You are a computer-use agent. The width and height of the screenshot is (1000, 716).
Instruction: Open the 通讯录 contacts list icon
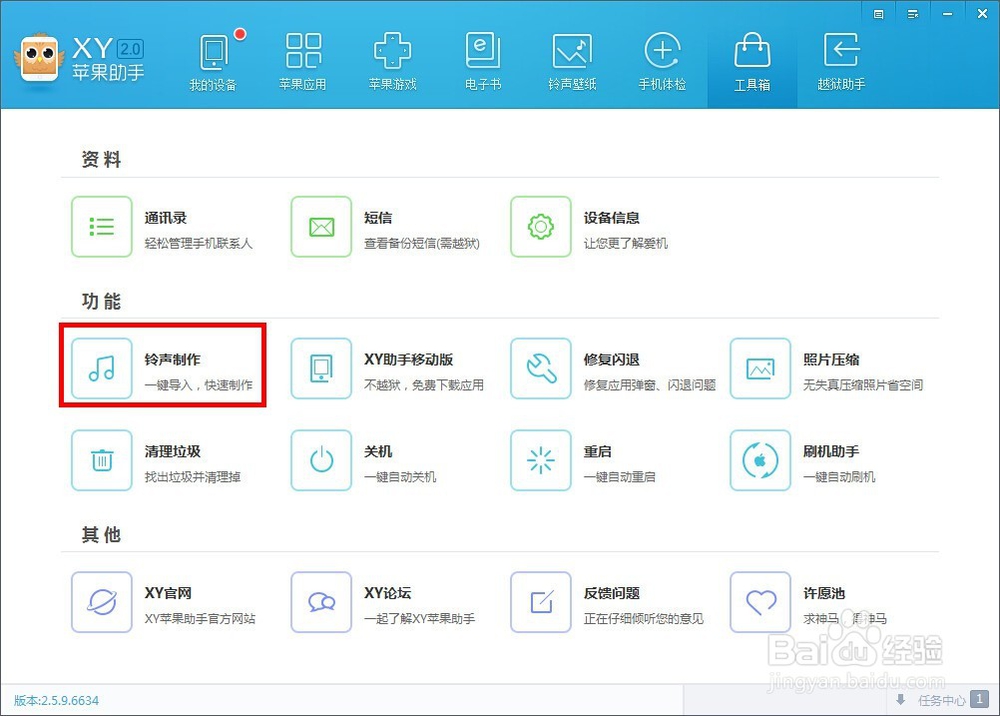coord(101,226)
